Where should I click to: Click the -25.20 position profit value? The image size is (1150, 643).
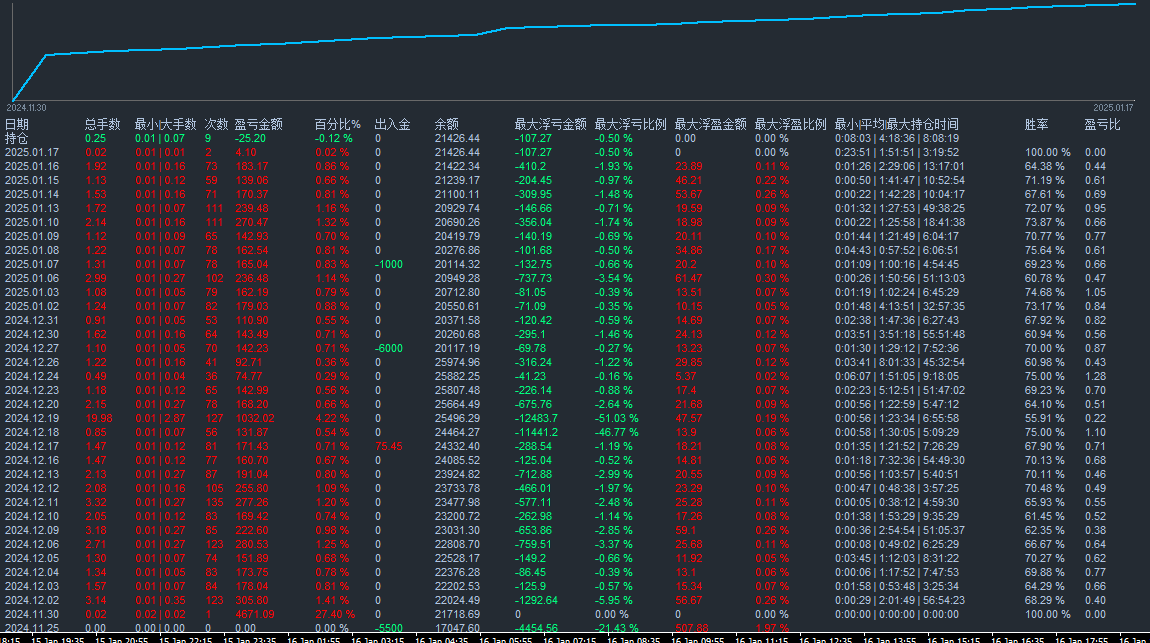click(x=250, y=139)
